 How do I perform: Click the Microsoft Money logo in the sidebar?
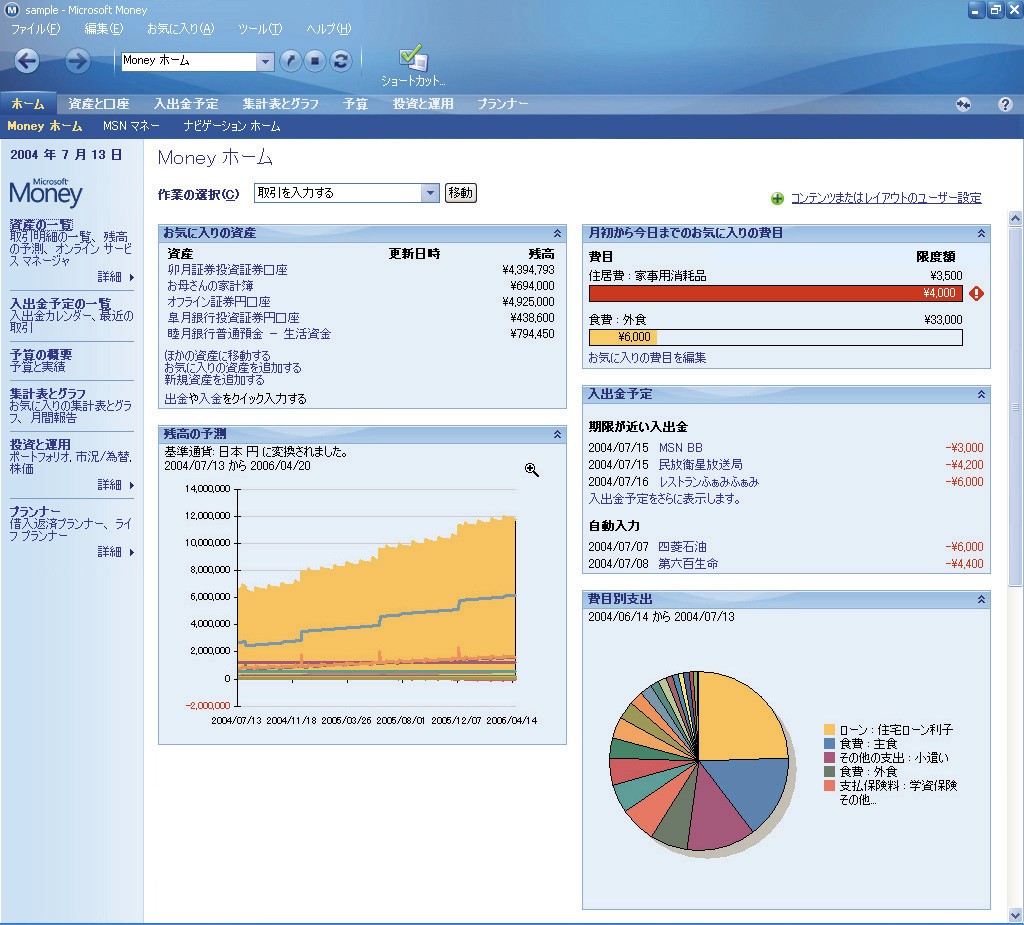pyautogui.click(x=46, y=191)
